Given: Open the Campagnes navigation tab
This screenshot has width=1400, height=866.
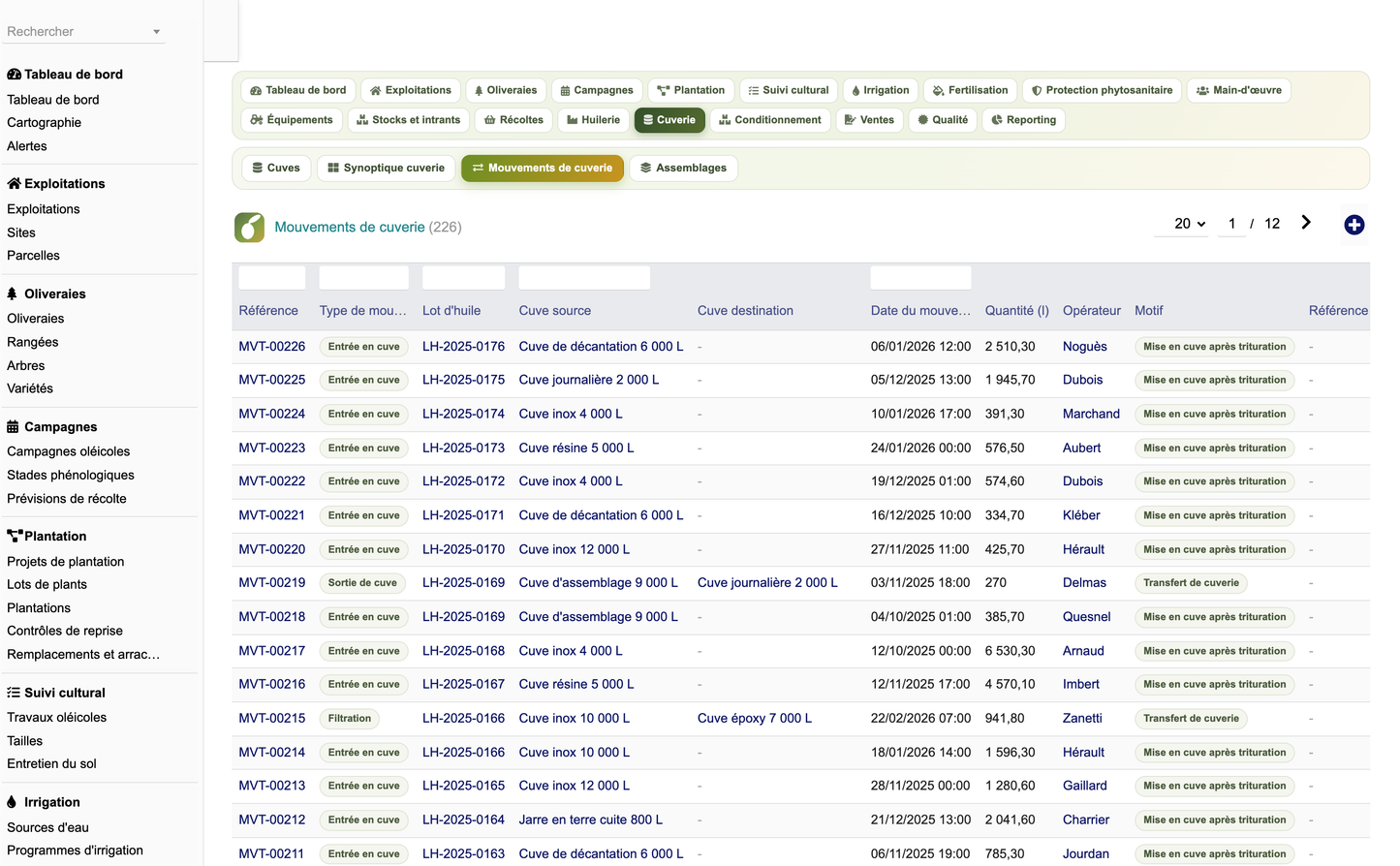Looking at the screenshot, I should click(x=597, y=90).
